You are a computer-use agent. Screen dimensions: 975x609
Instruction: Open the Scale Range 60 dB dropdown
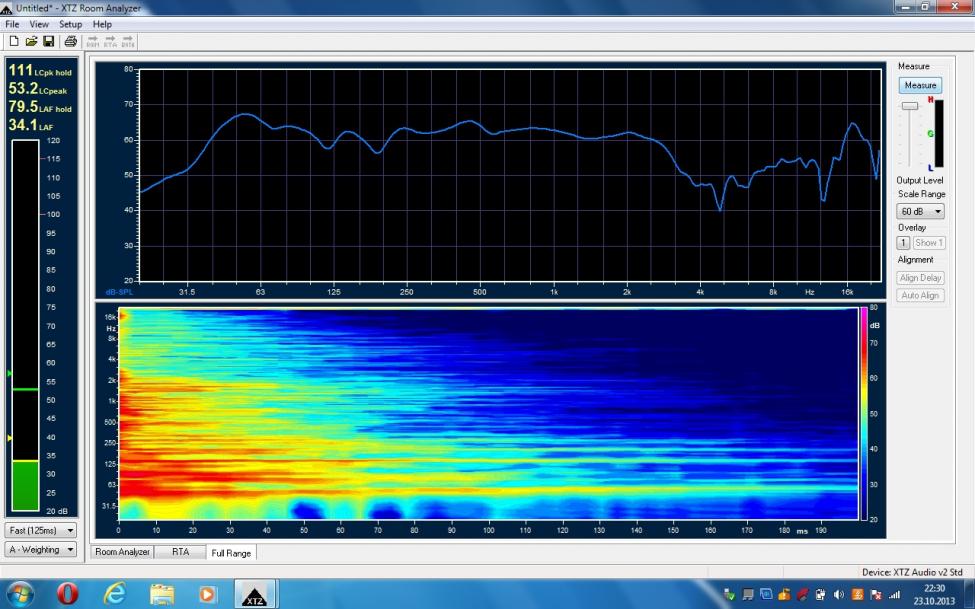(x=920, y=212)
